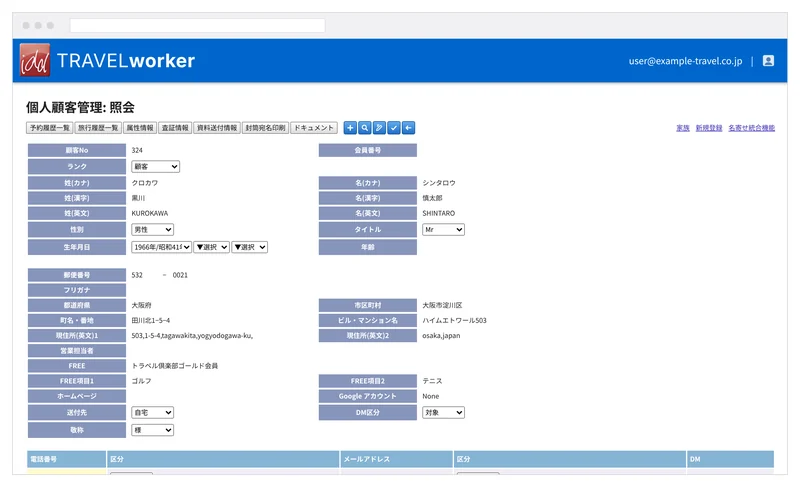Click the blue pencil edit icon
The width and height of the screenshot is (800, 487).
click(x=379, y=128)
